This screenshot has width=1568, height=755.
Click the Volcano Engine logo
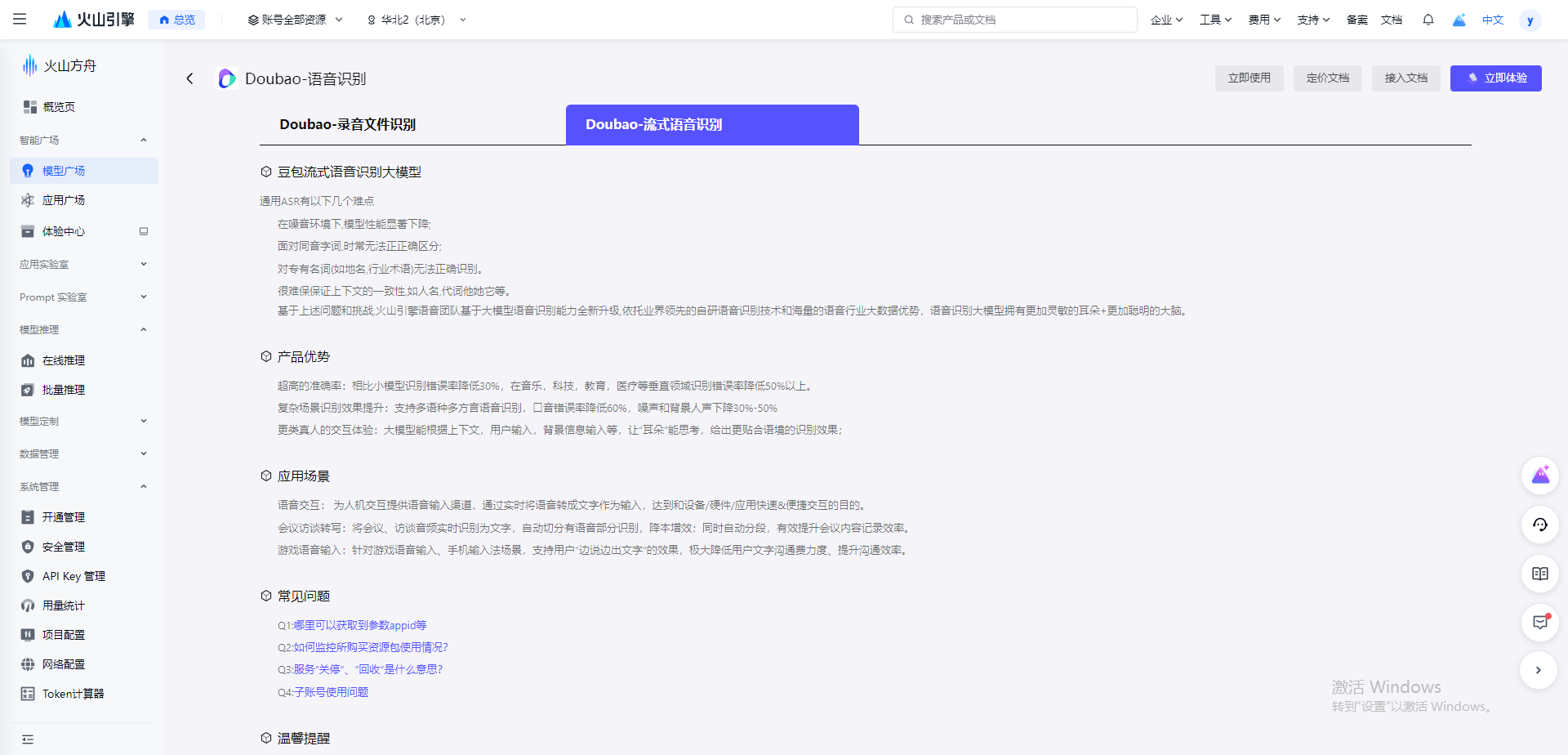coord(94,19)
